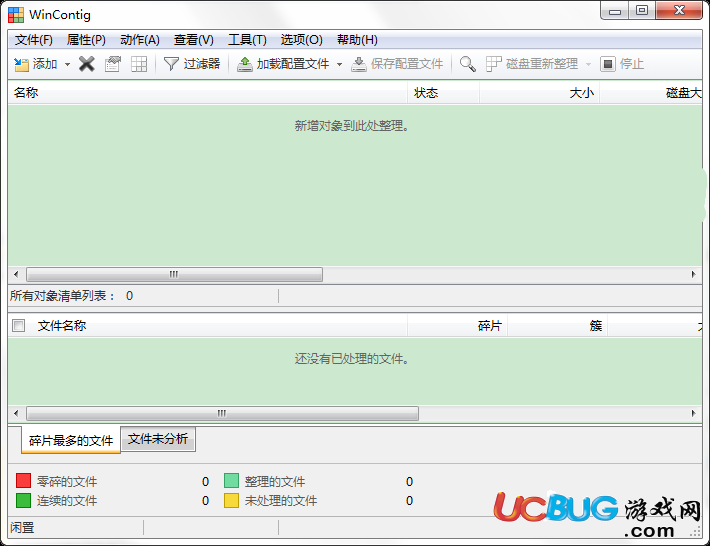
Task: Click the teal 整理的文件 color swatch
Action: (231, 481)
